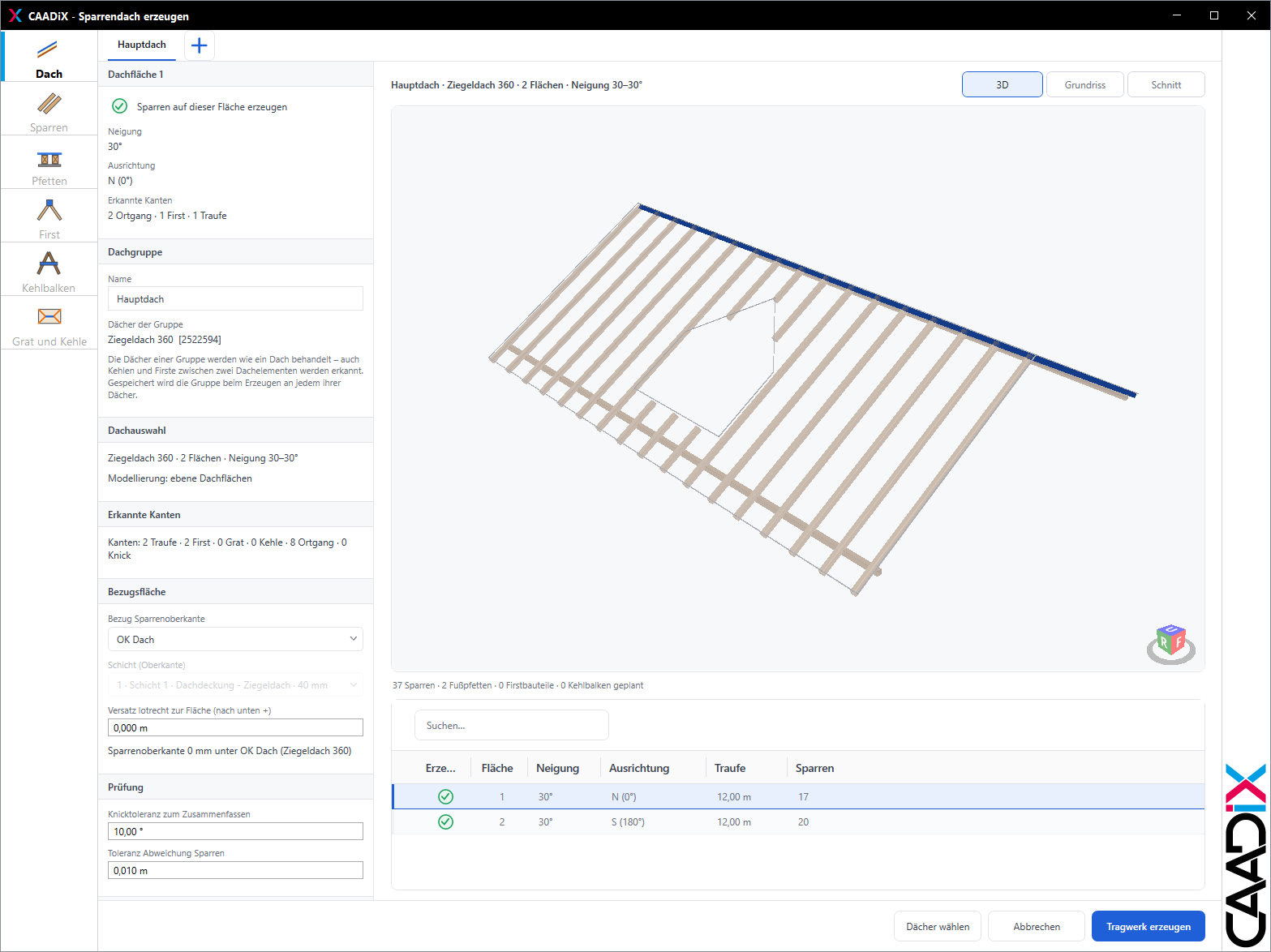The image size is (1271, 952).
Task: Open the Grat und Kehle section
Action: point(49,324)
